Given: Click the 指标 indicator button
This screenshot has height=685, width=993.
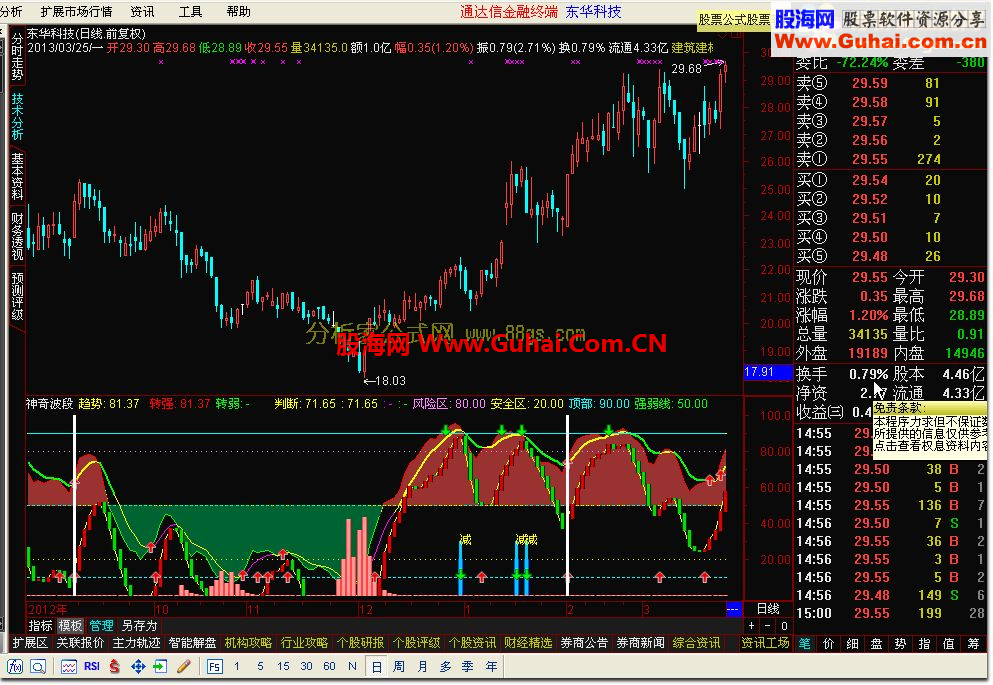Looking at the screenshot, I should tap(41, 625).
